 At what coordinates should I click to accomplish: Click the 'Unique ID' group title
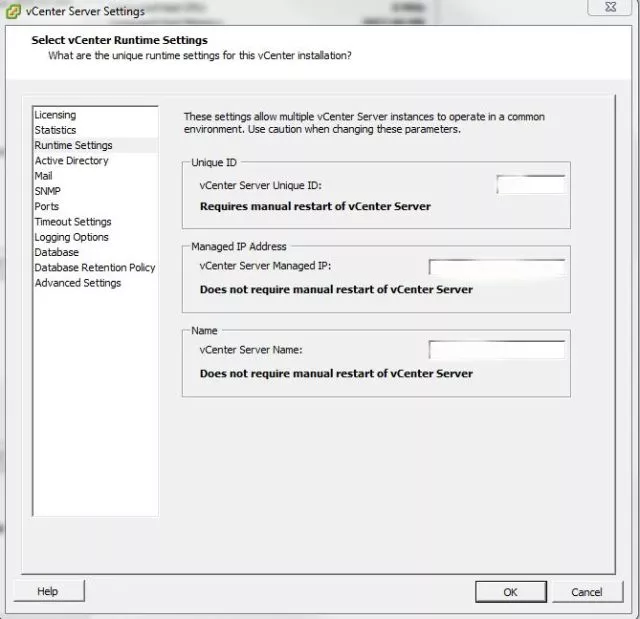coord(214,162)
